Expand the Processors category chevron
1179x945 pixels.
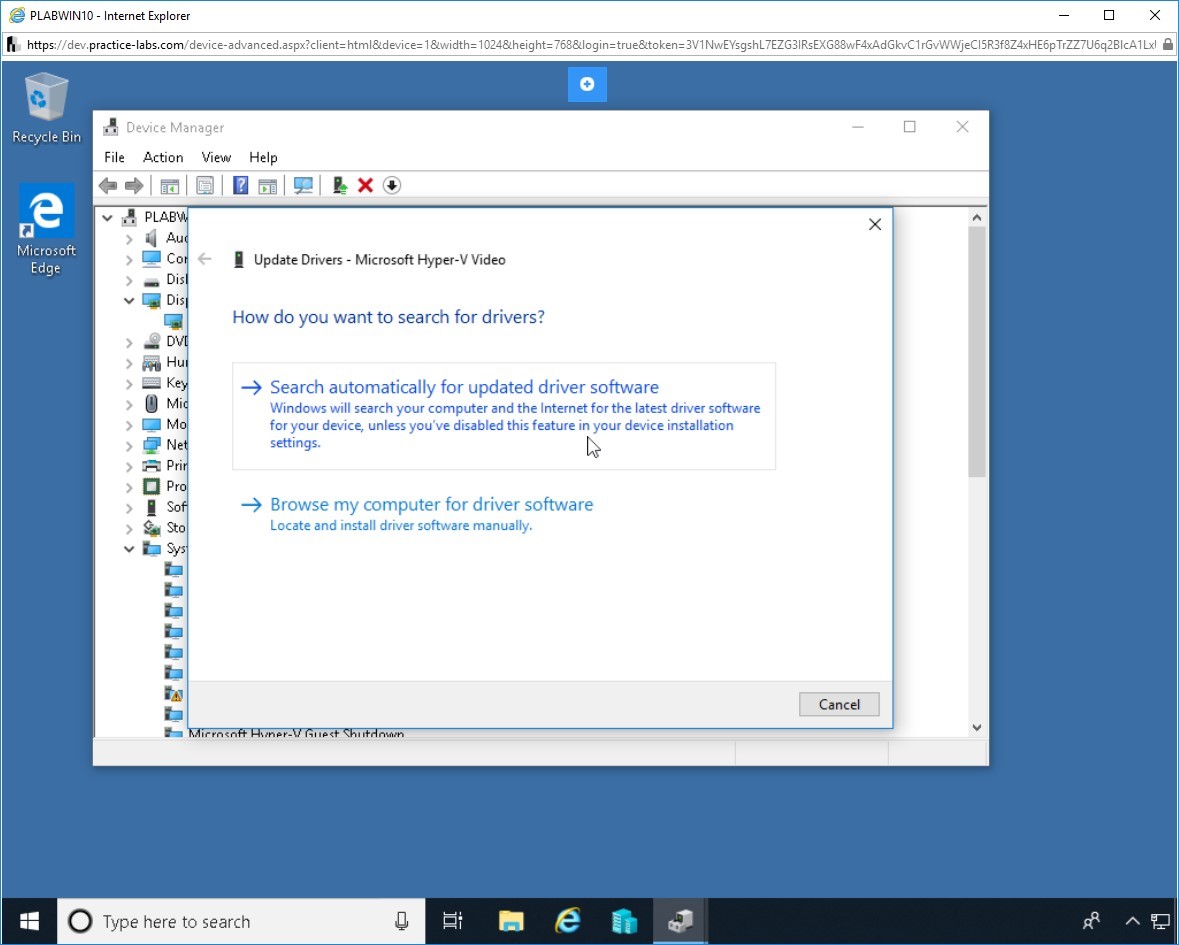click(129, 487)
